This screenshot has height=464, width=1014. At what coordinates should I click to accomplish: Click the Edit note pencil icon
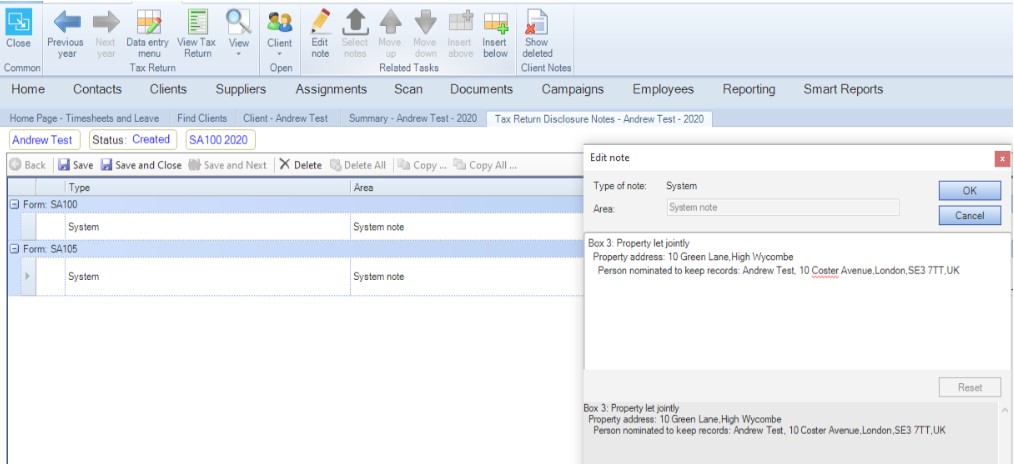320,22
